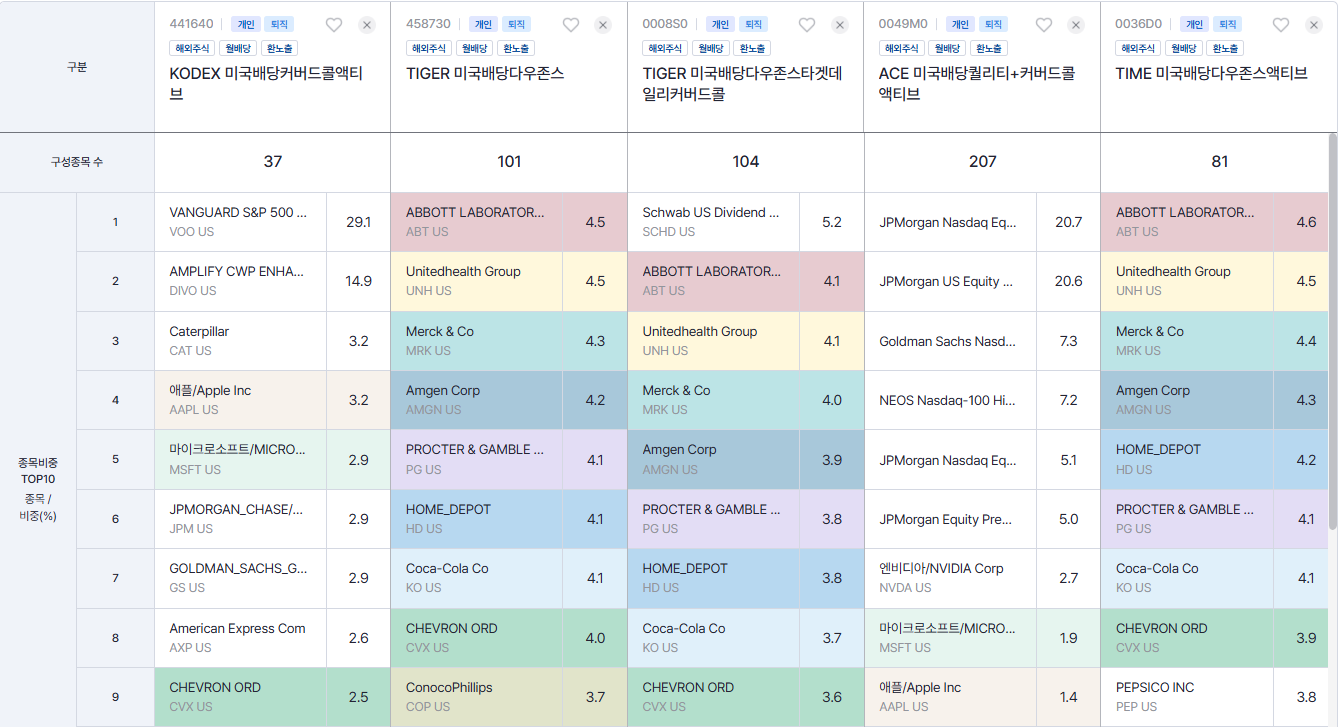This screenshot has height=727, width=1339.
Task: Add 0008S0 TIGER 타겟데일리커버드콜 to favorites via heart
Action: pyautogui.click(x=807, y=25)
